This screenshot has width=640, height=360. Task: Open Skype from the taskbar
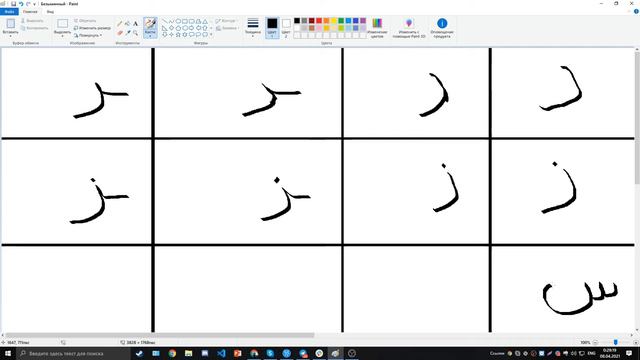pos(270,353)
